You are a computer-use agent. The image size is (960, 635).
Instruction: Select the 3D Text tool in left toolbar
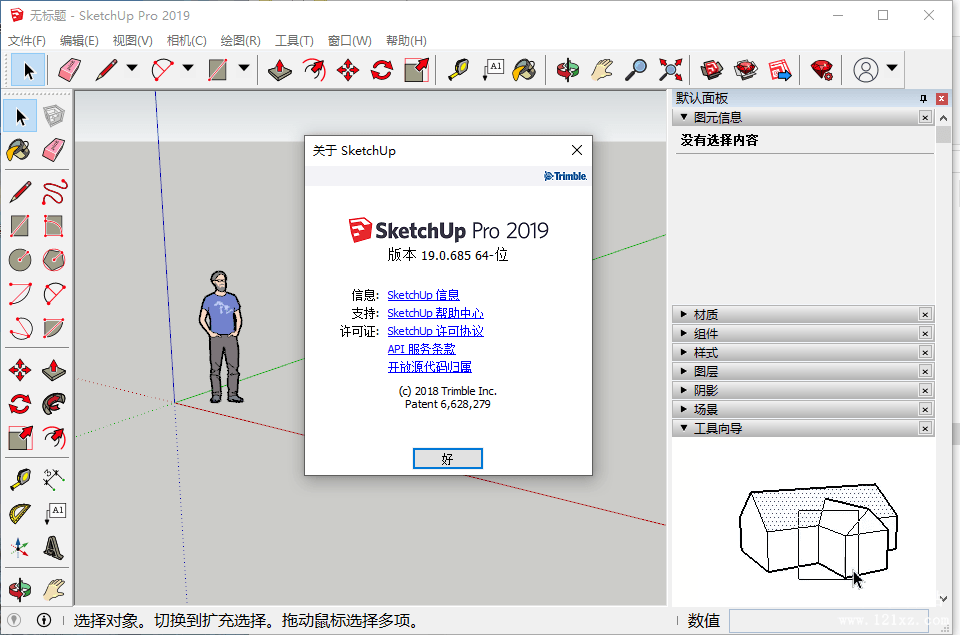coord(54,547)
